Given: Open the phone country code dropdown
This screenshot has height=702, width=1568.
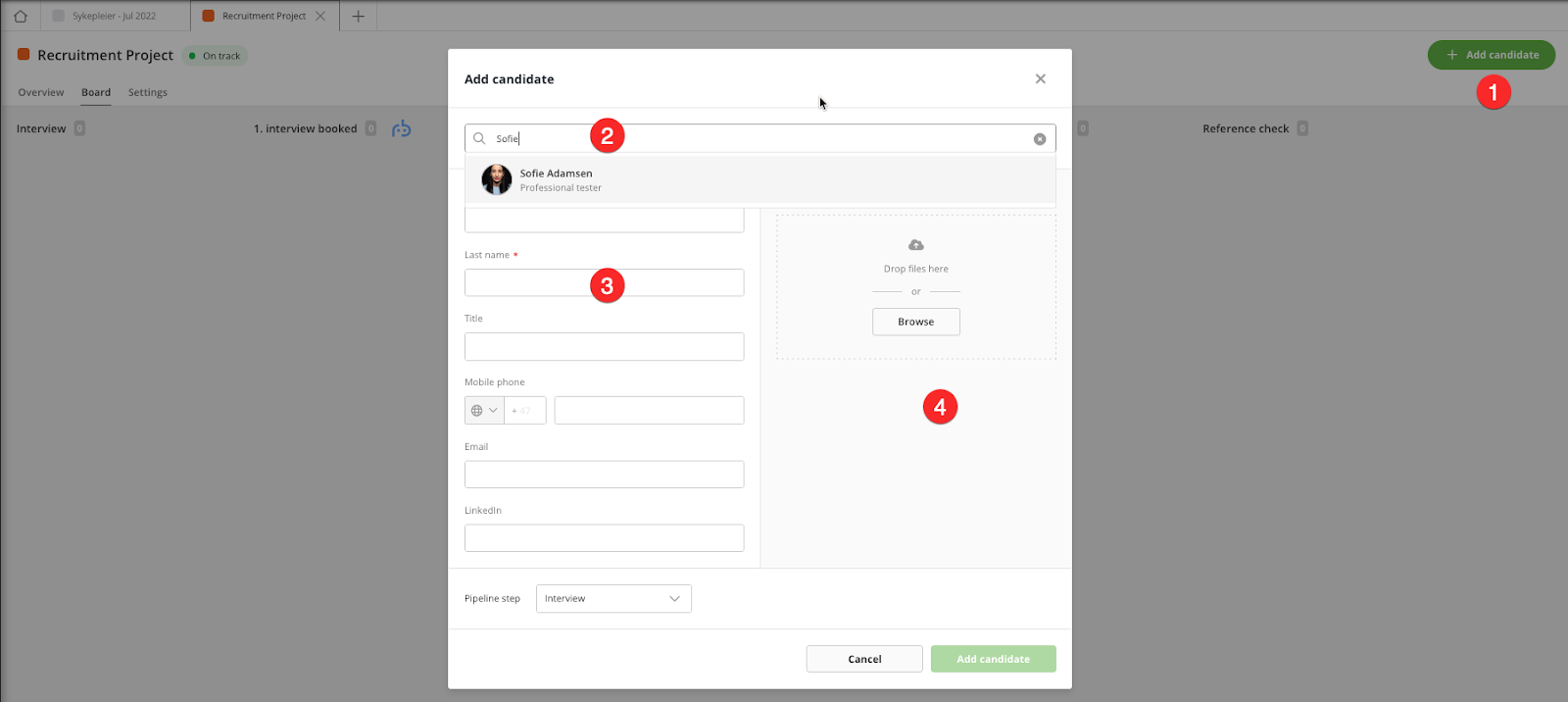Looking at the screenshot, I should coord(484,411).
